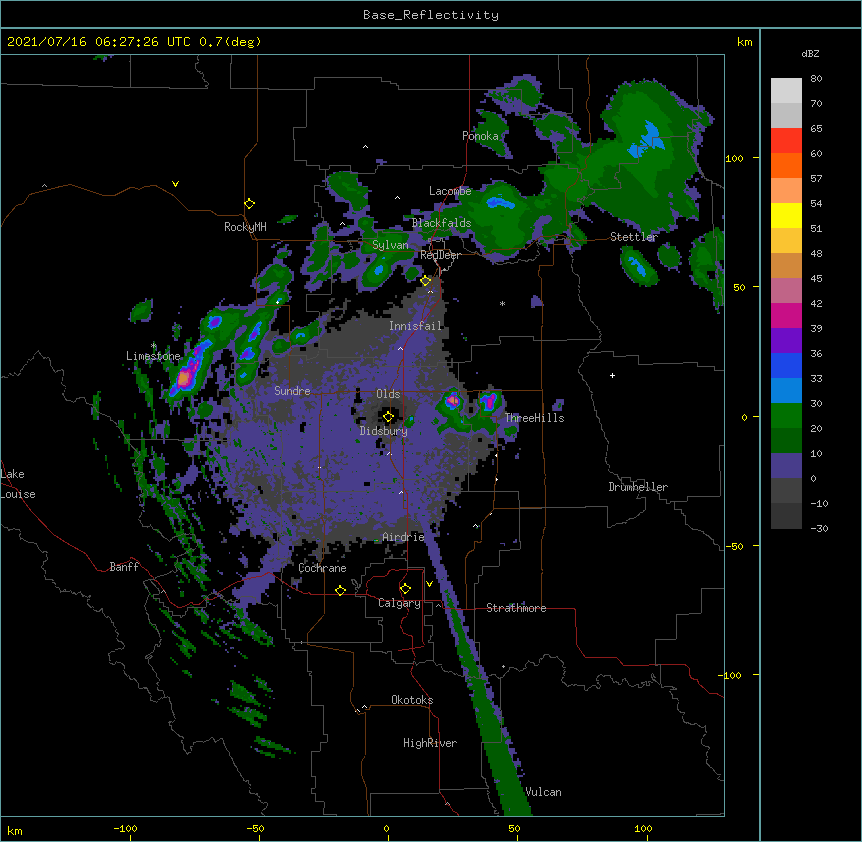Click the -50 tick on the bottom axis
Viewport: 862px width, 842px height.
pos(255,828)
